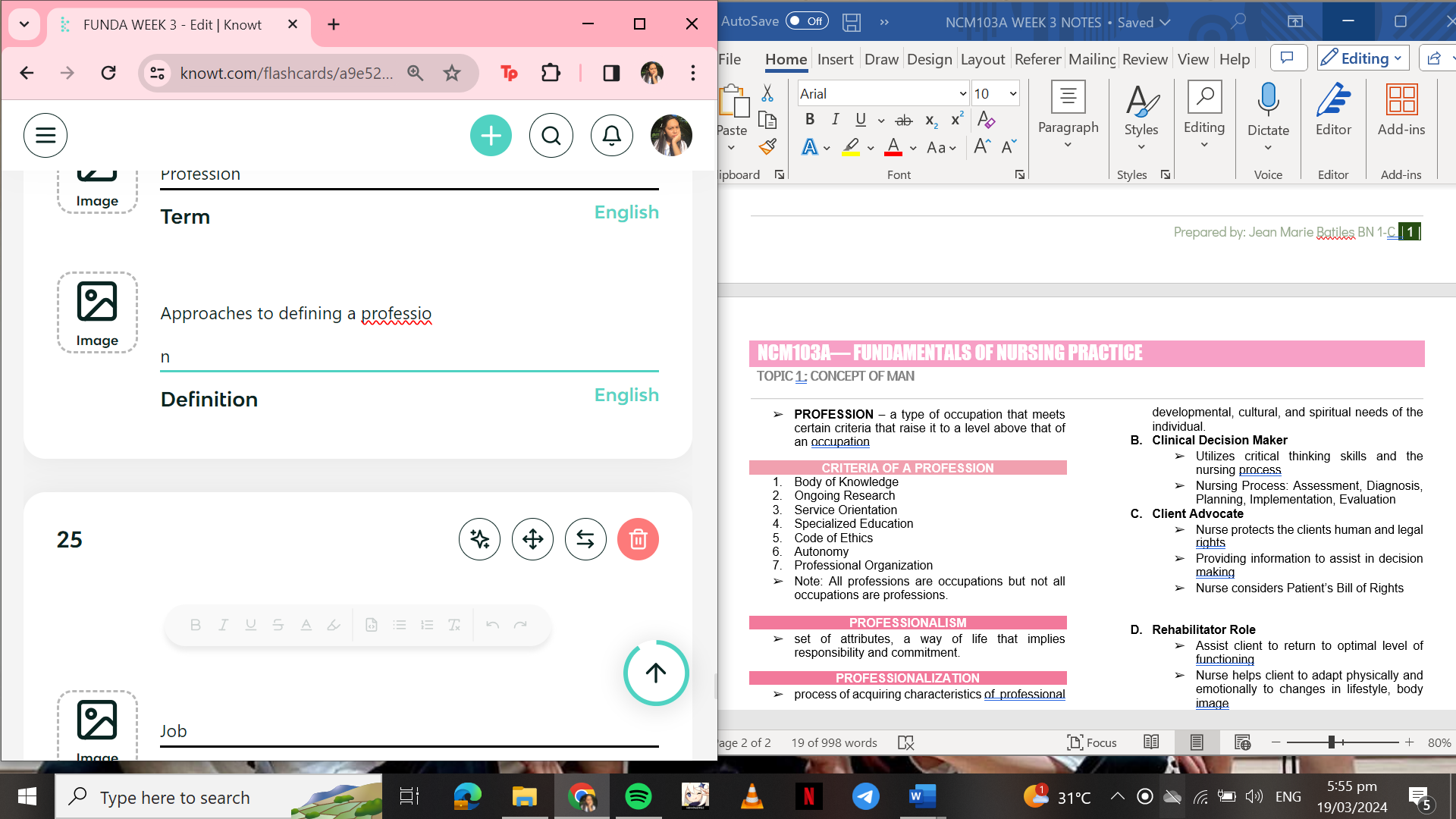The height and width of the screenshot is (819, 1456).
Task: Switch Word to Read Mode view
Action: coord(1151,742)
